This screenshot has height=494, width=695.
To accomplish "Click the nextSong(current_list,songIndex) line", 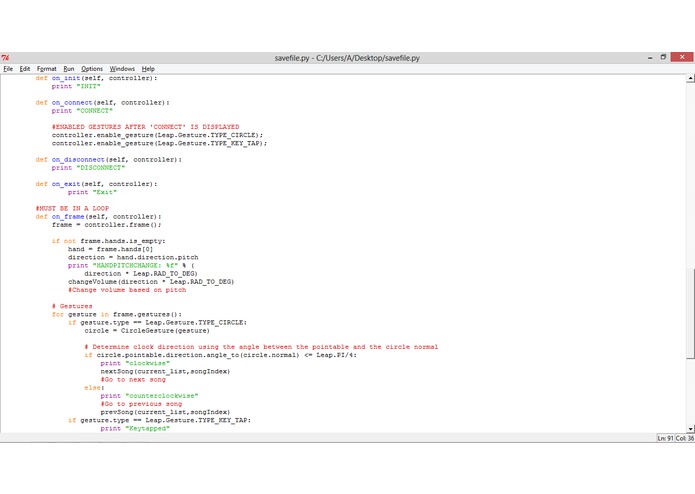I will (165, 371).
